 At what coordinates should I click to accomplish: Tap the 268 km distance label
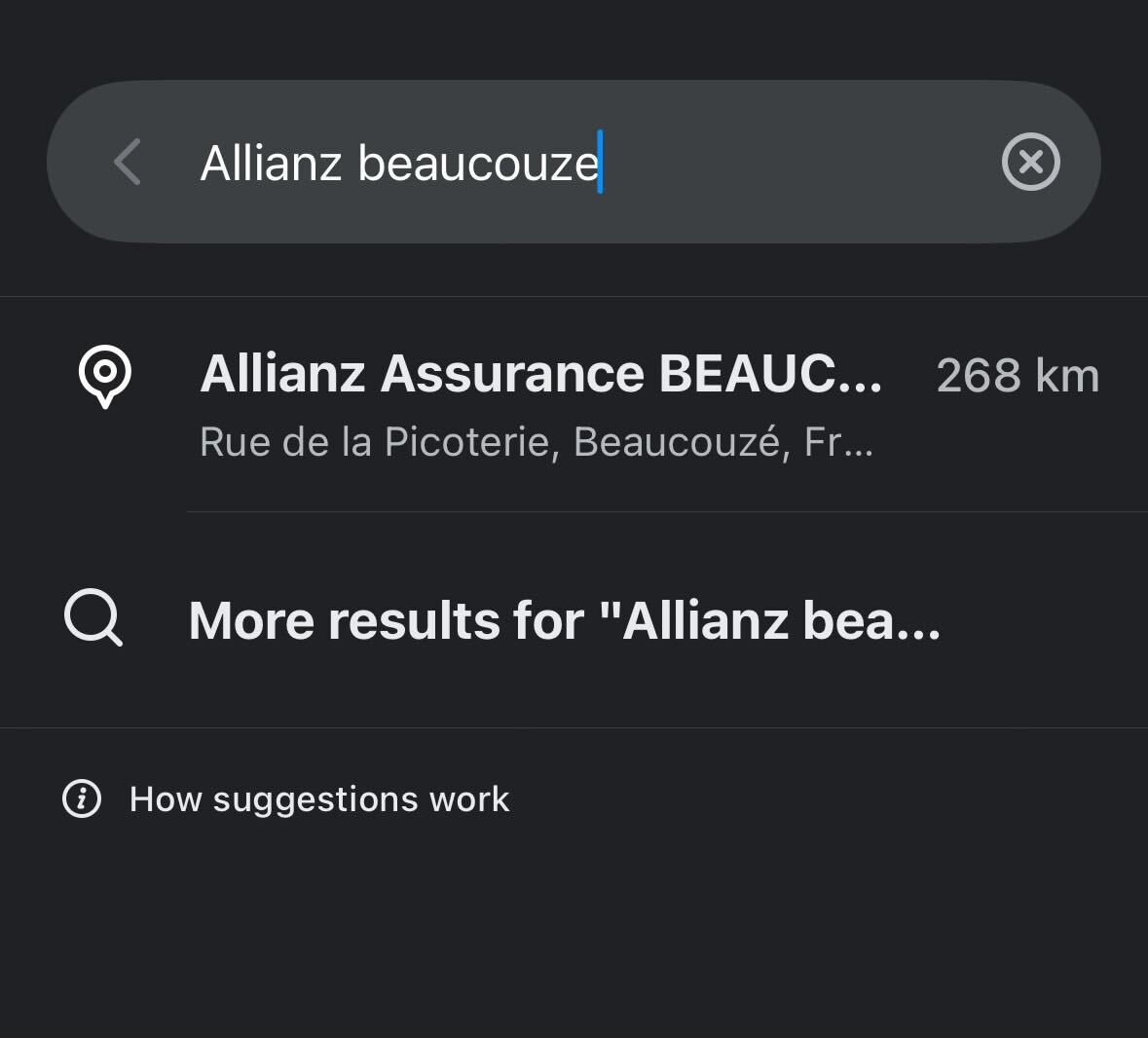coord(1018,376)
